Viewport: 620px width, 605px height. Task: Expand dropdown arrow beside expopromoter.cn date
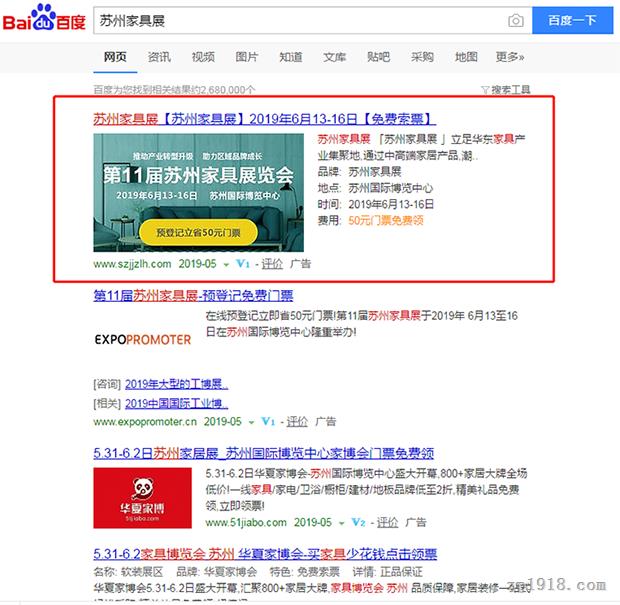251,423
